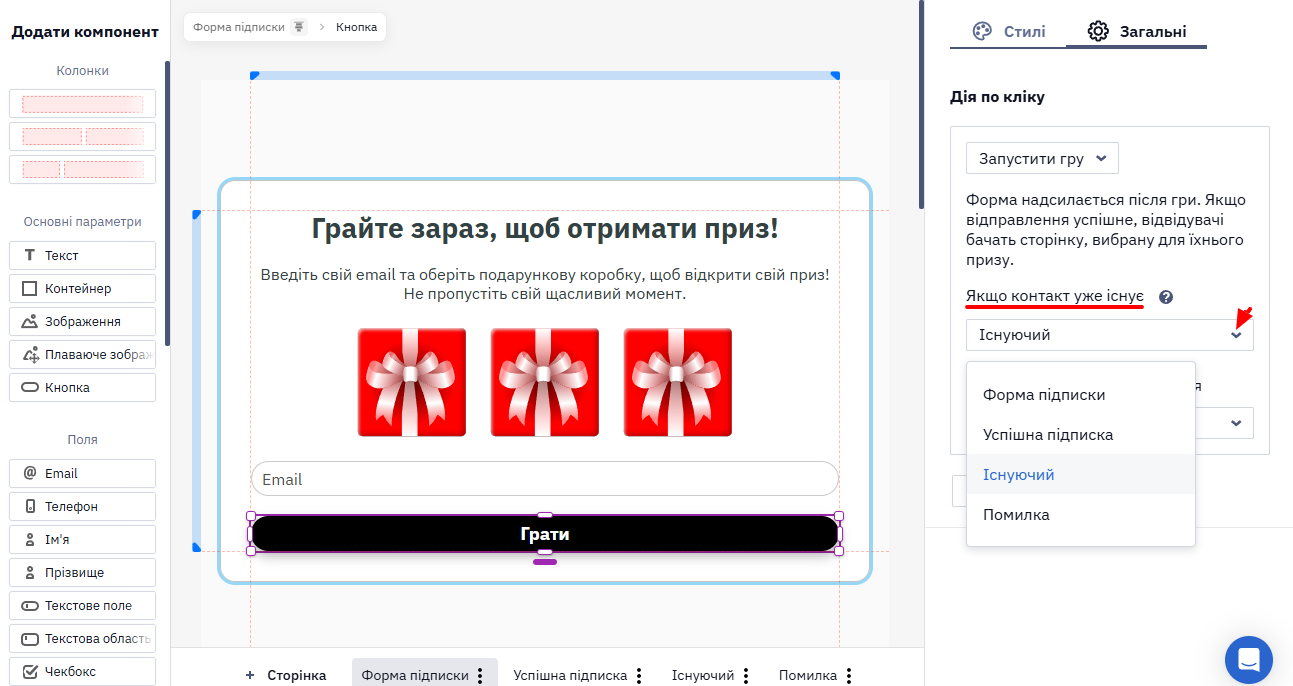Screen dimensions: 1293x686
Task: Choose Форма підписки in dropdown list
Action: [1081, 395]
